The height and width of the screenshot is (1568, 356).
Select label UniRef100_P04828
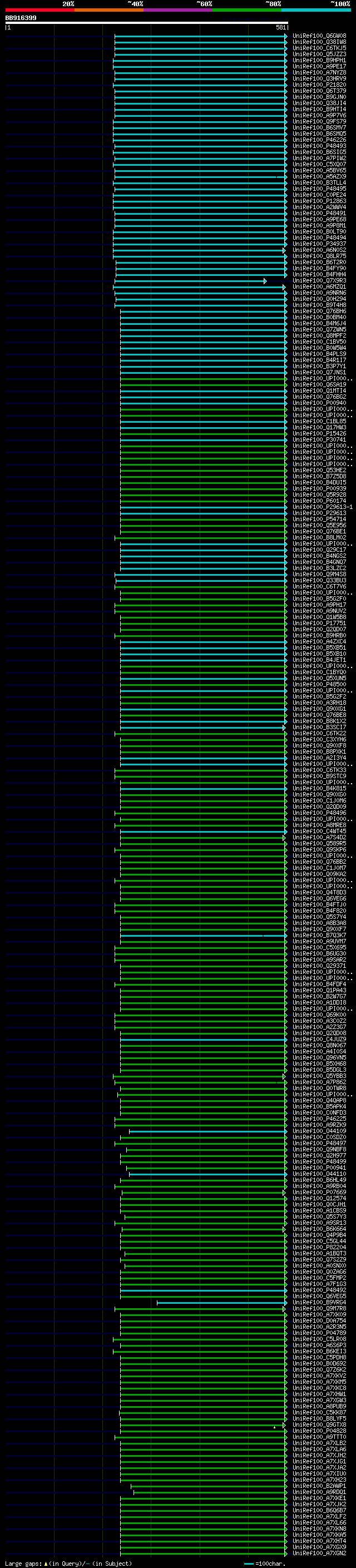[319, 1431]
